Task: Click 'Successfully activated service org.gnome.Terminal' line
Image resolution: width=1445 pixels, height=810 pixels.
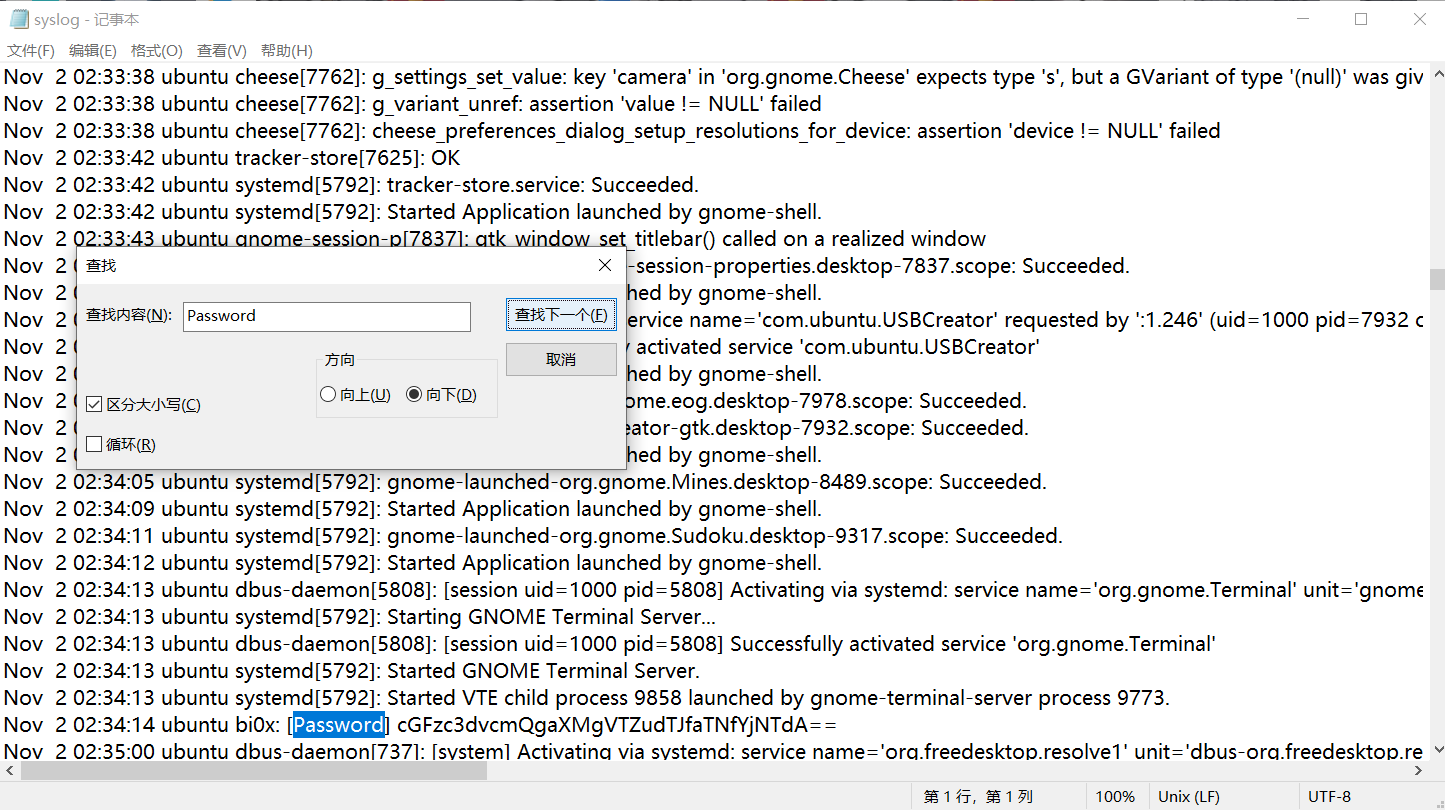Action: (610, 644)
